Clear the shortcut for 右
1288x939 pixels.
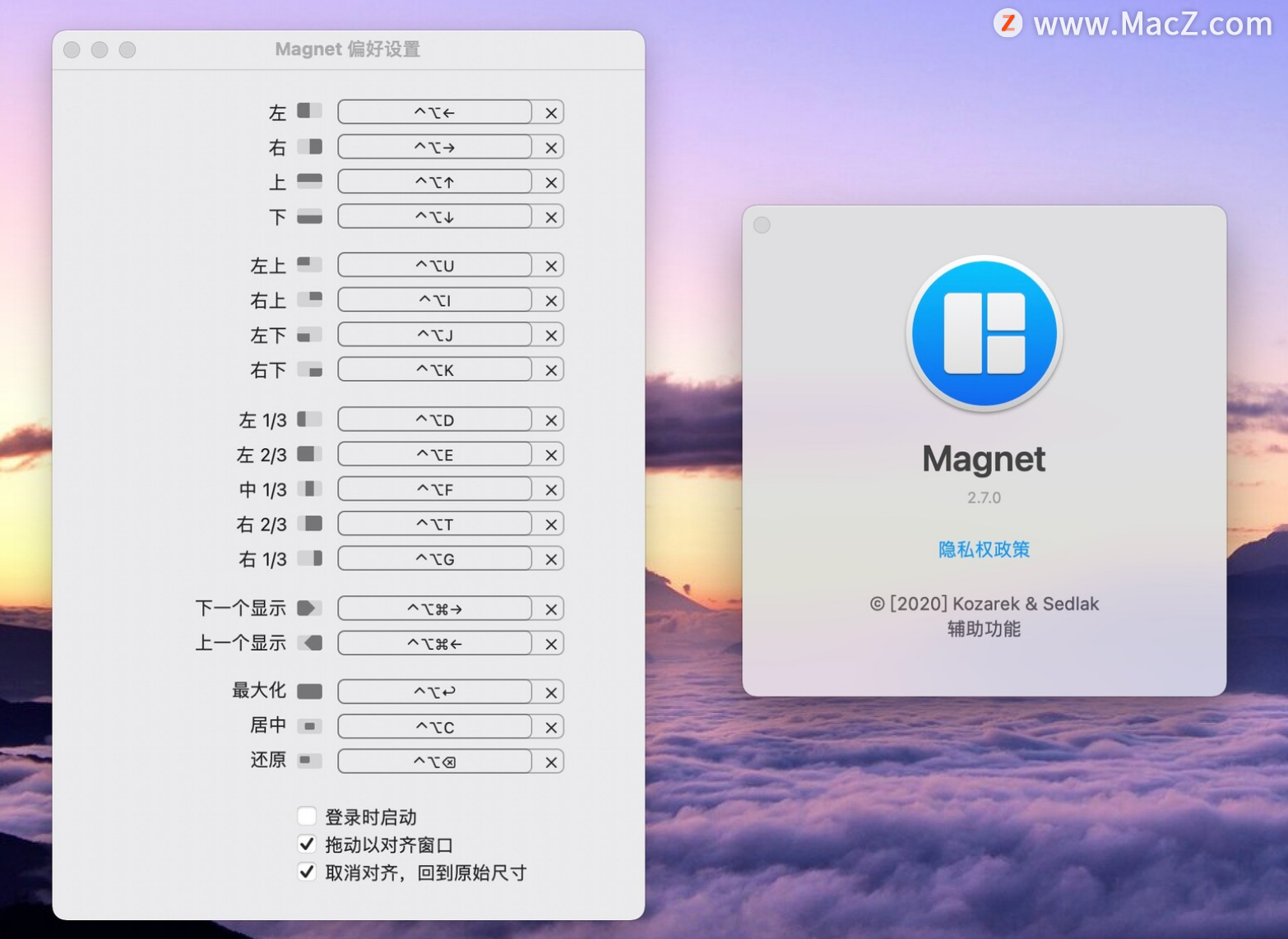pyautogui.click(x=551, y=147)
